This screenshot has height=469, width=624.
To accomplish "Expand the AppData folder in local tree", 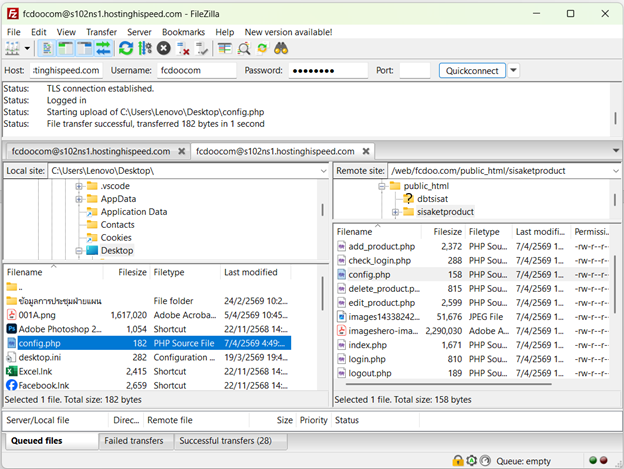I will click(78, 199).
